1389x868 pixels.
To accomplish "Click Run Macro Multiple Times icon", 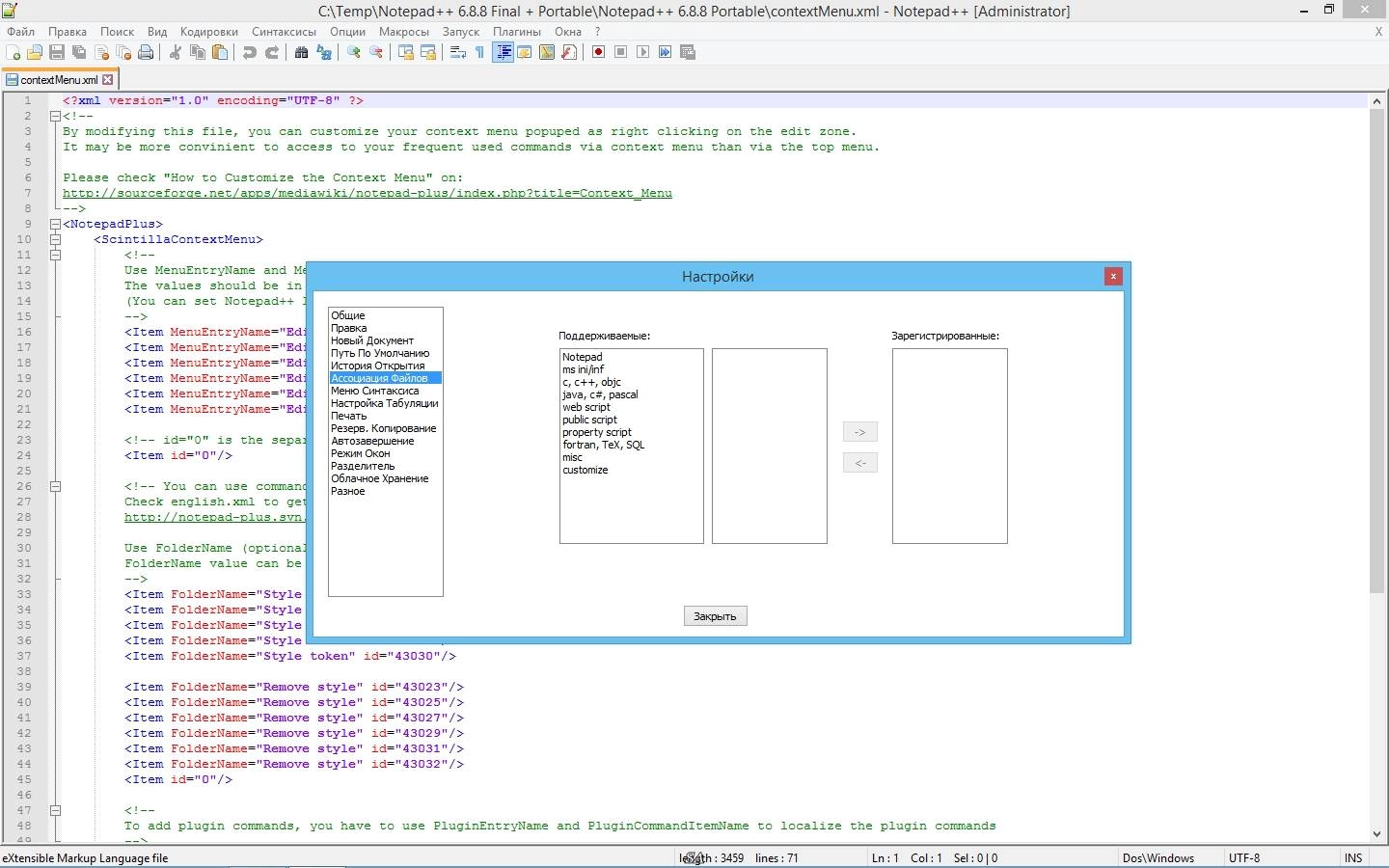I will pos(666,52).
